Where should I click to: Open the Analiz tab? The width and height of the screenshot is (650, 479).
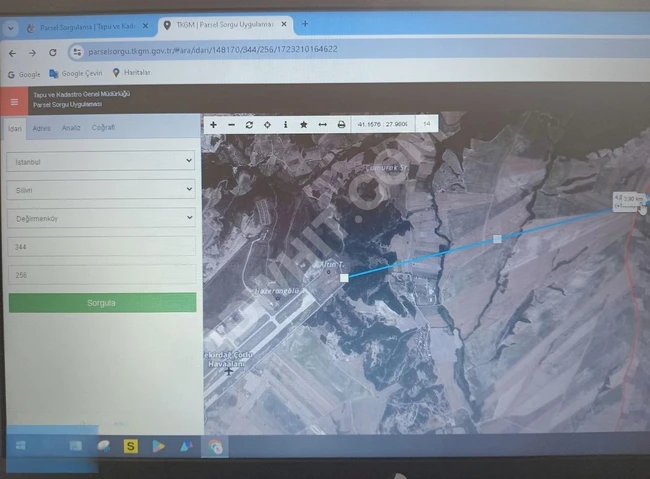click(71, 128)
